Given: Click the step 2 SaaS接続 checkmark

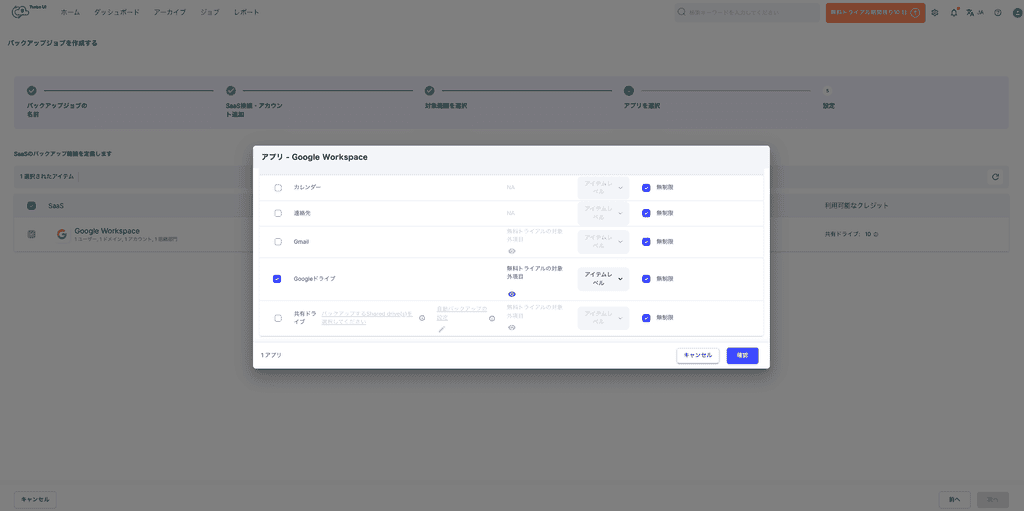Looking at the screenshot, I should tap(231, 91).
